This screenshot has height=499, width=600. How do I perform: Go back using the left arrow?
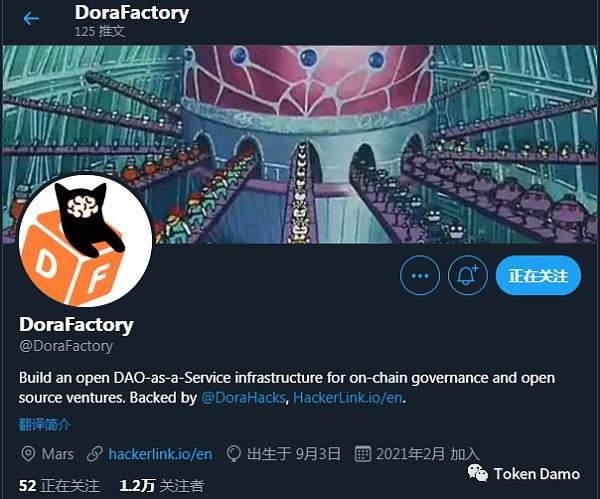31,18
